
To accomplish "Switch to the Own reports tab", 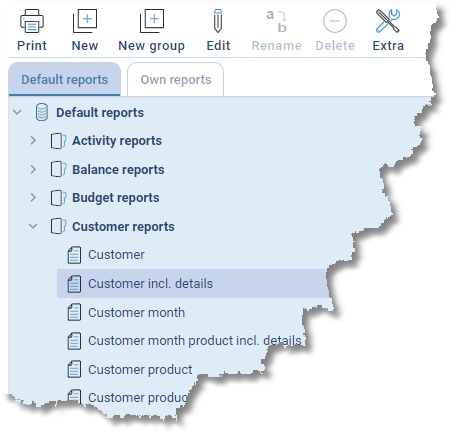I will coord(176,79).
